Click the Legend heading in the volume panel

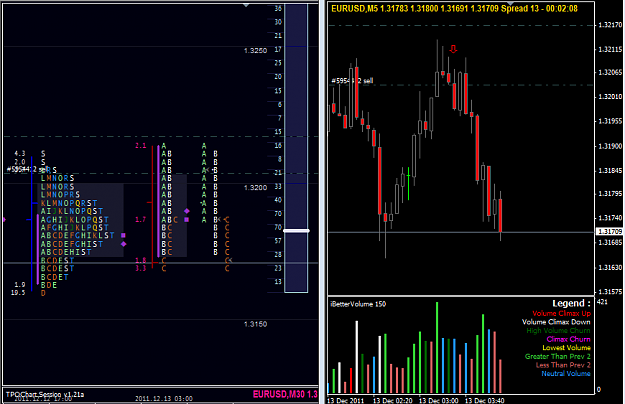click(x=571, y=303)
